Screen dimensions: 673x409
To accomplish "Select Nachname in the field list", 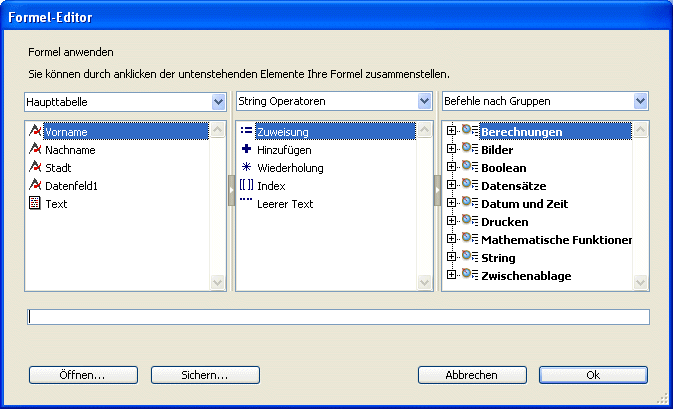I will (70, 149).
